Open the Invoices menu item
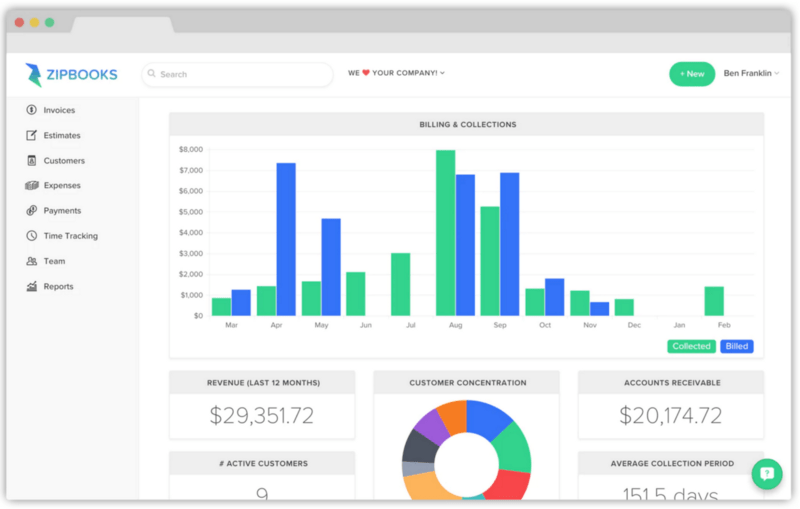 tap(59, 110)
